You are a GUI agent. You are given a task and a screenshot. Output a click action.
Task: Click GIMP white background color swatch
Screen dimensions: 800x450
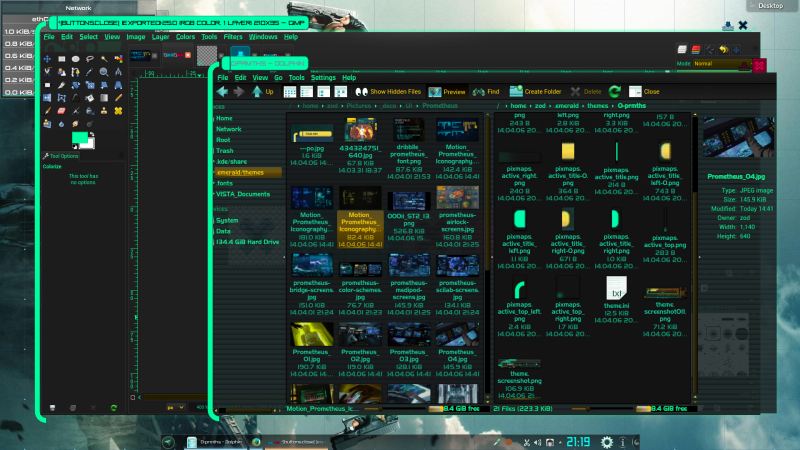tap(90, 143)
